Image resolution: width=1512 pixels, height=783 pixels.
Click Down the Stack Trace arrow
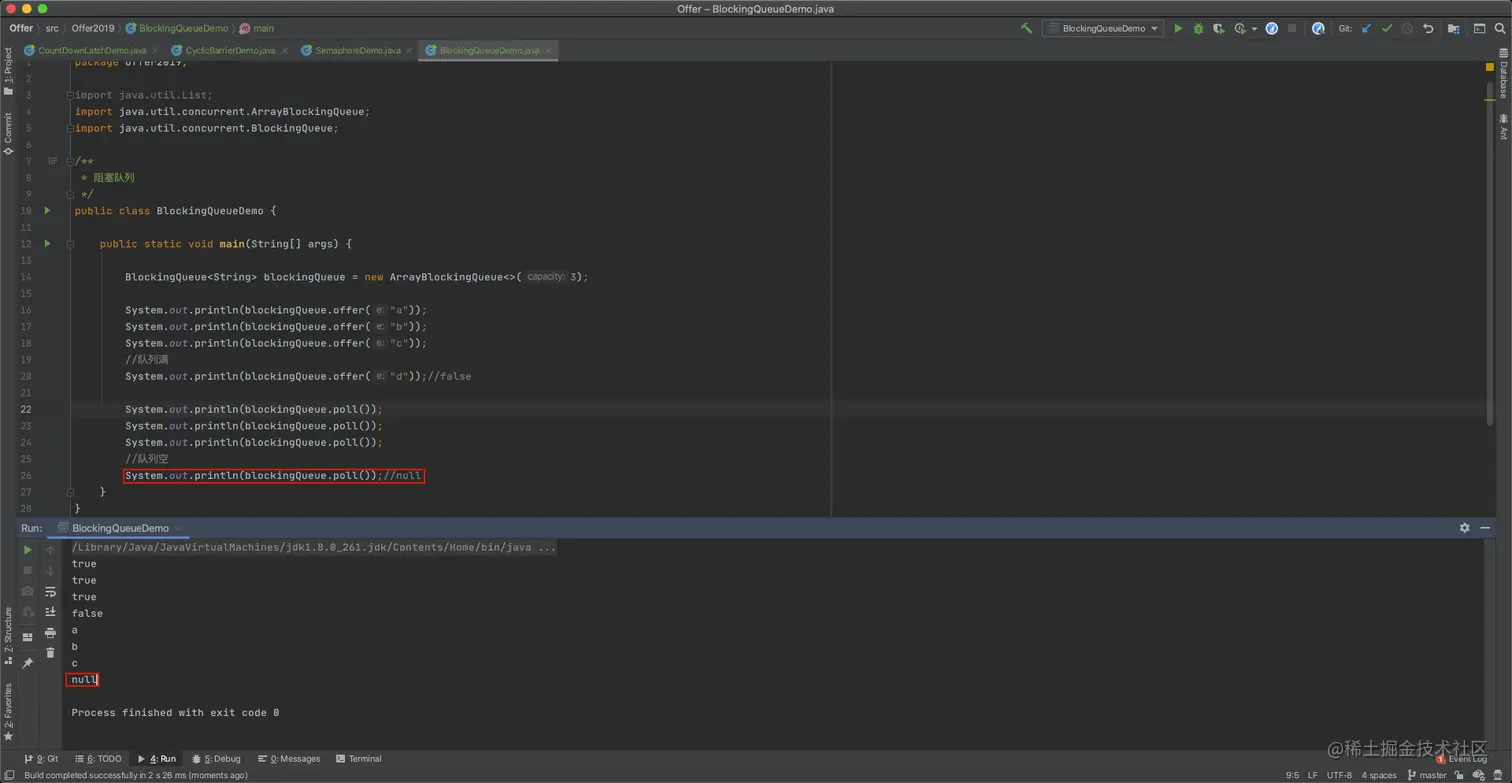click(50, 571)
